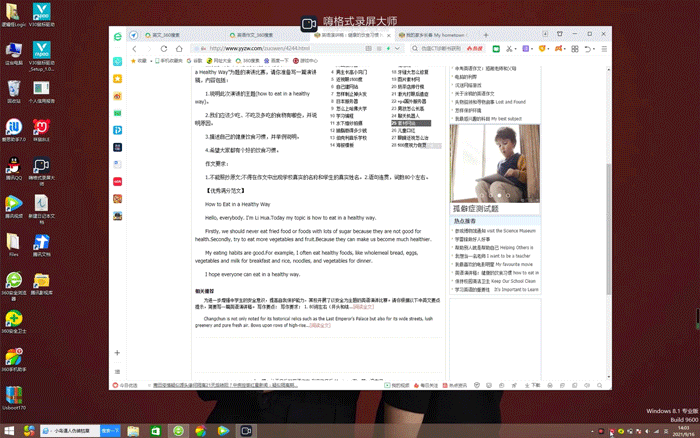This screenshot has width=700, height=438.
Task: Click the 今日优选 item in status bar
Action: 128,384
